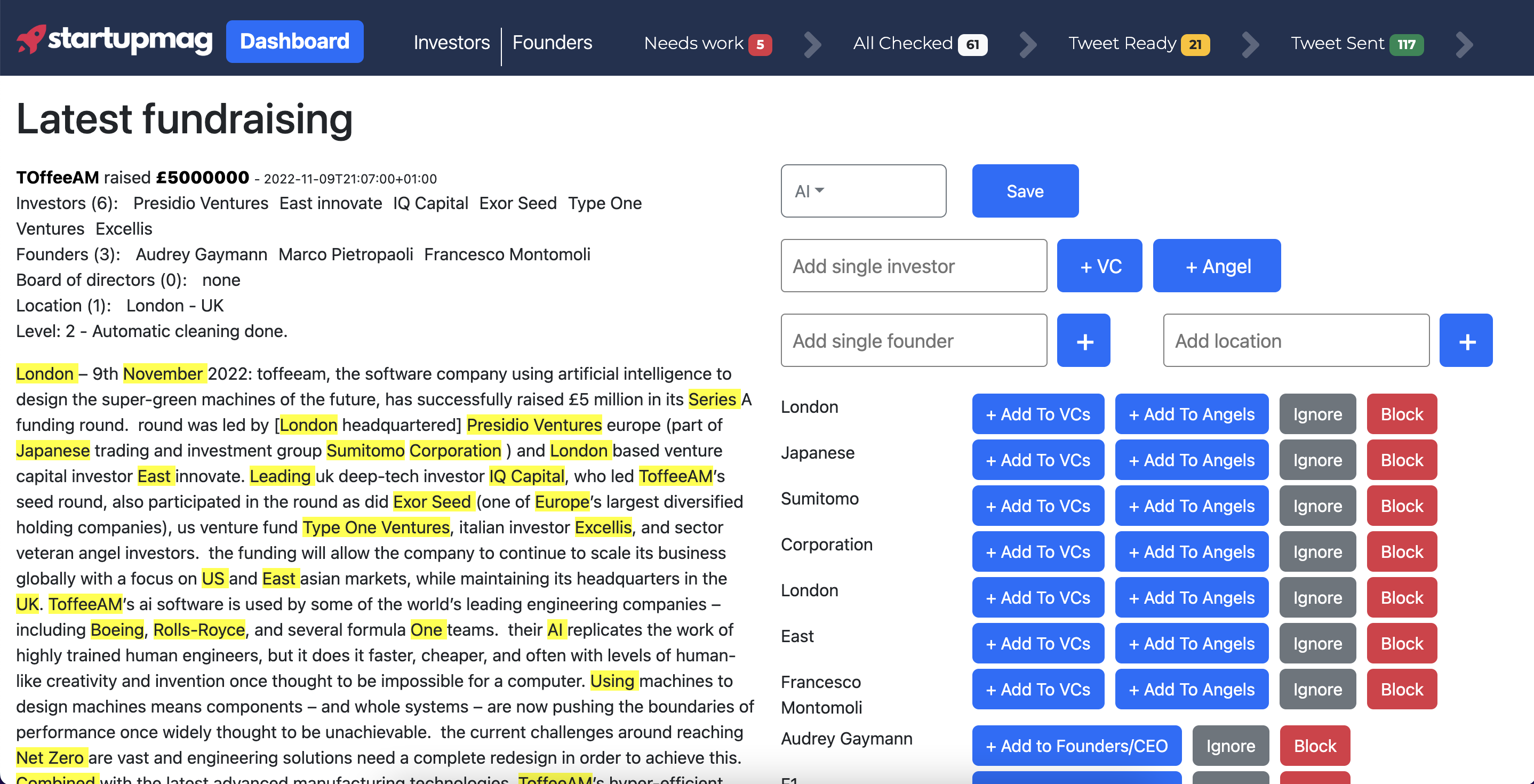Click the + Angel button

tap(1217, 266)
